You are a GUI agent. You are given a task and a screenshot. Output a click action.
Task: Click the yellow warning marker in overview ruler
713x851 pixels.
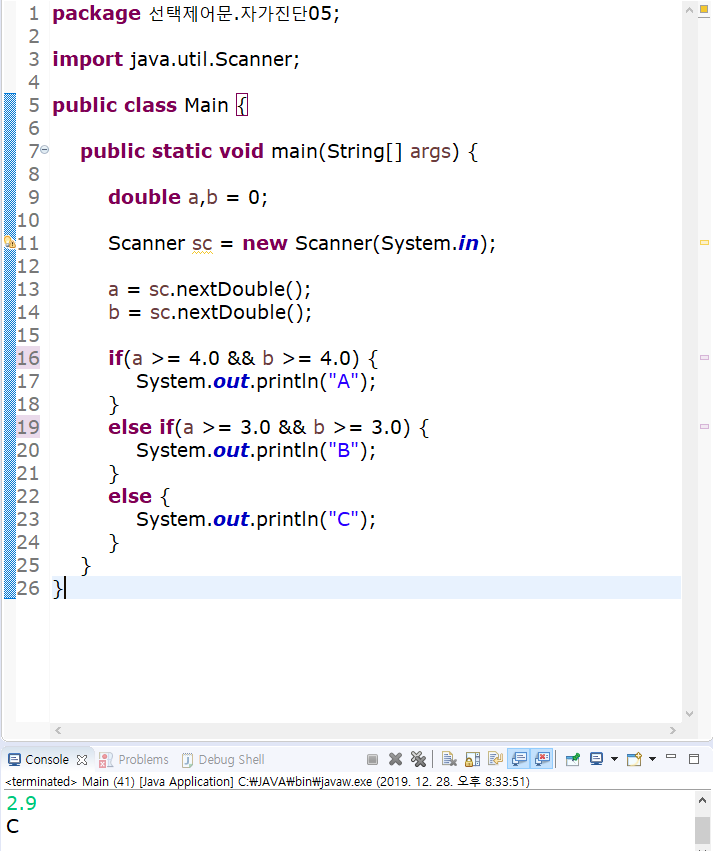pos(704,243)
